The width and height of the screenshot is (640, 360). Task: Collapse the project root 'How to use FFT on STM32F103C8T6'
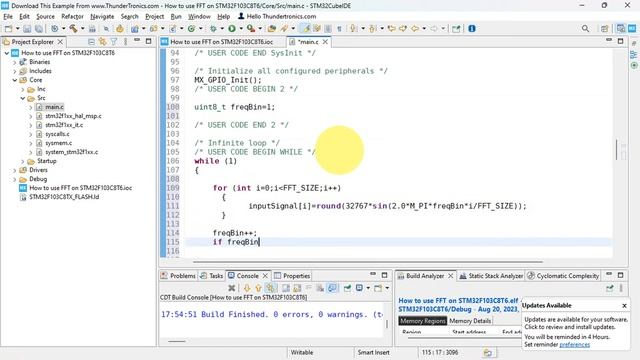pos(7,53)
